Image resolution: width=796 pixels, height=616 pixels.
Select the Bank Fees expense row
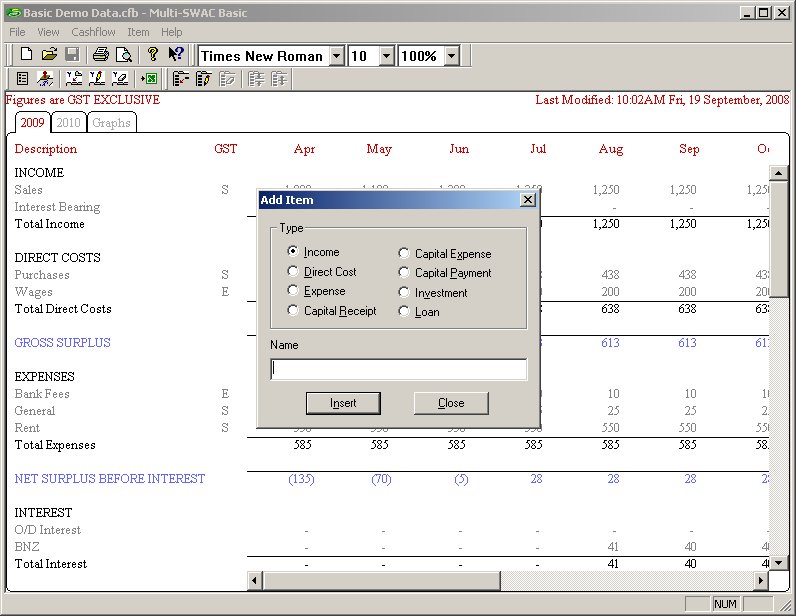[42, 394]
